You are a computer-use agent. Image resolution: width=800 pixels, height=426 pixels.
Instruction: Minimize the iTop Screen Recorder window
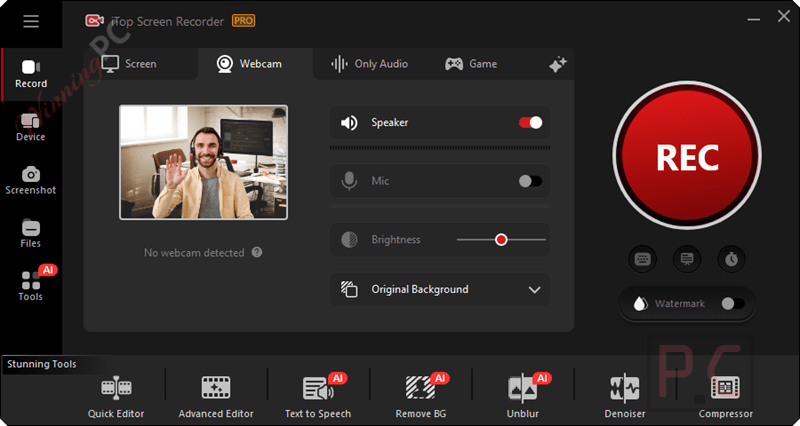(754, 19)
